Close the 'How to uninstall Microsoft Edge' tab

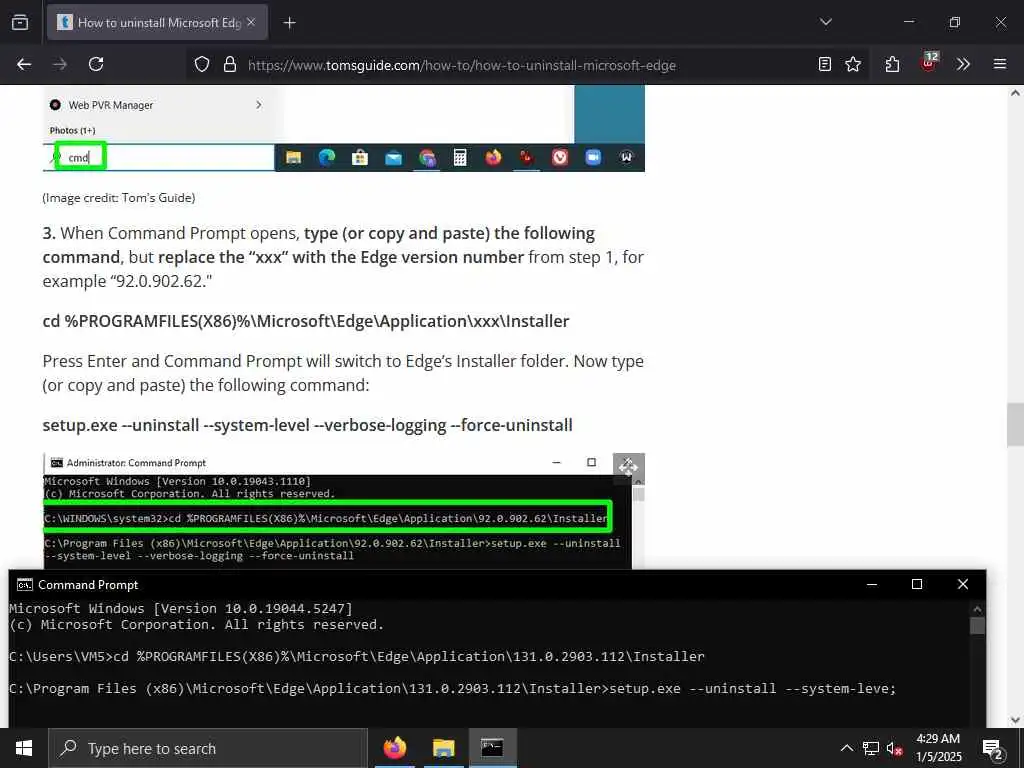251,23
